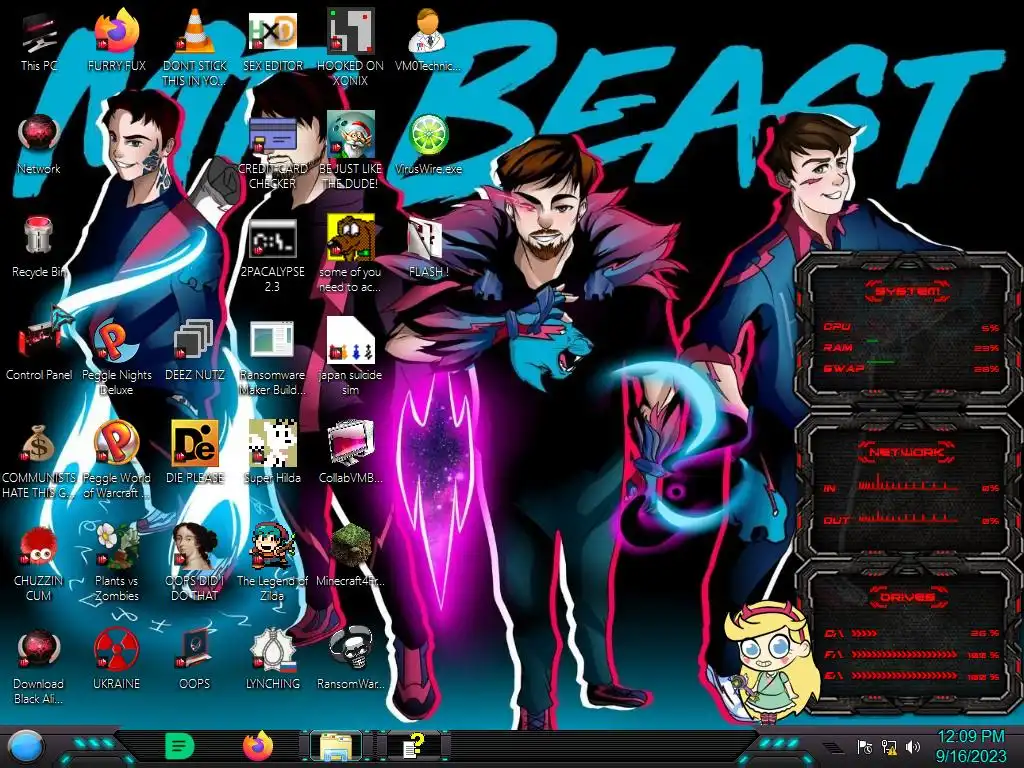Launch Super Hilda game icon
Screen dimensions: 1024x768
(272, 454)
